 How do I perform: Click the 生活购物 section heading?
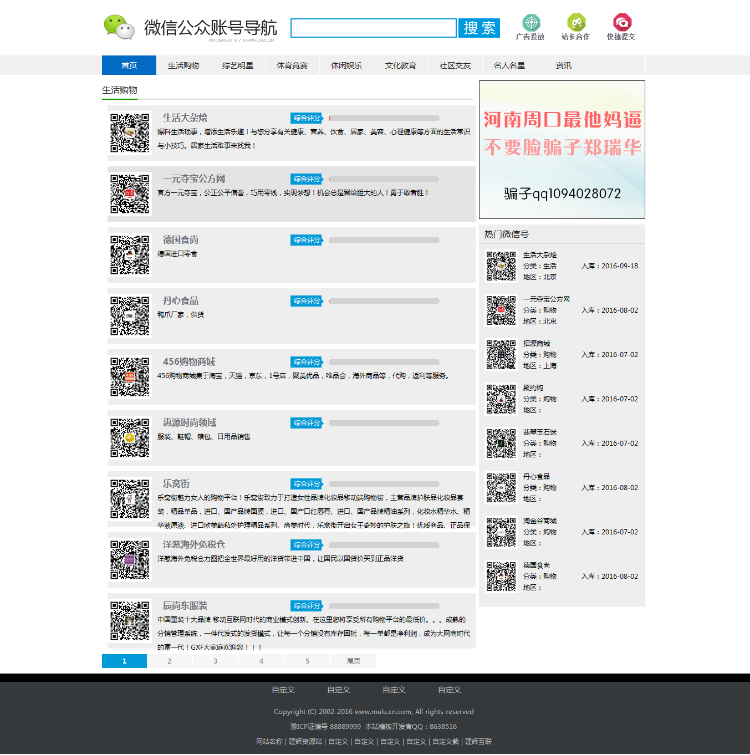click(120, 90)
